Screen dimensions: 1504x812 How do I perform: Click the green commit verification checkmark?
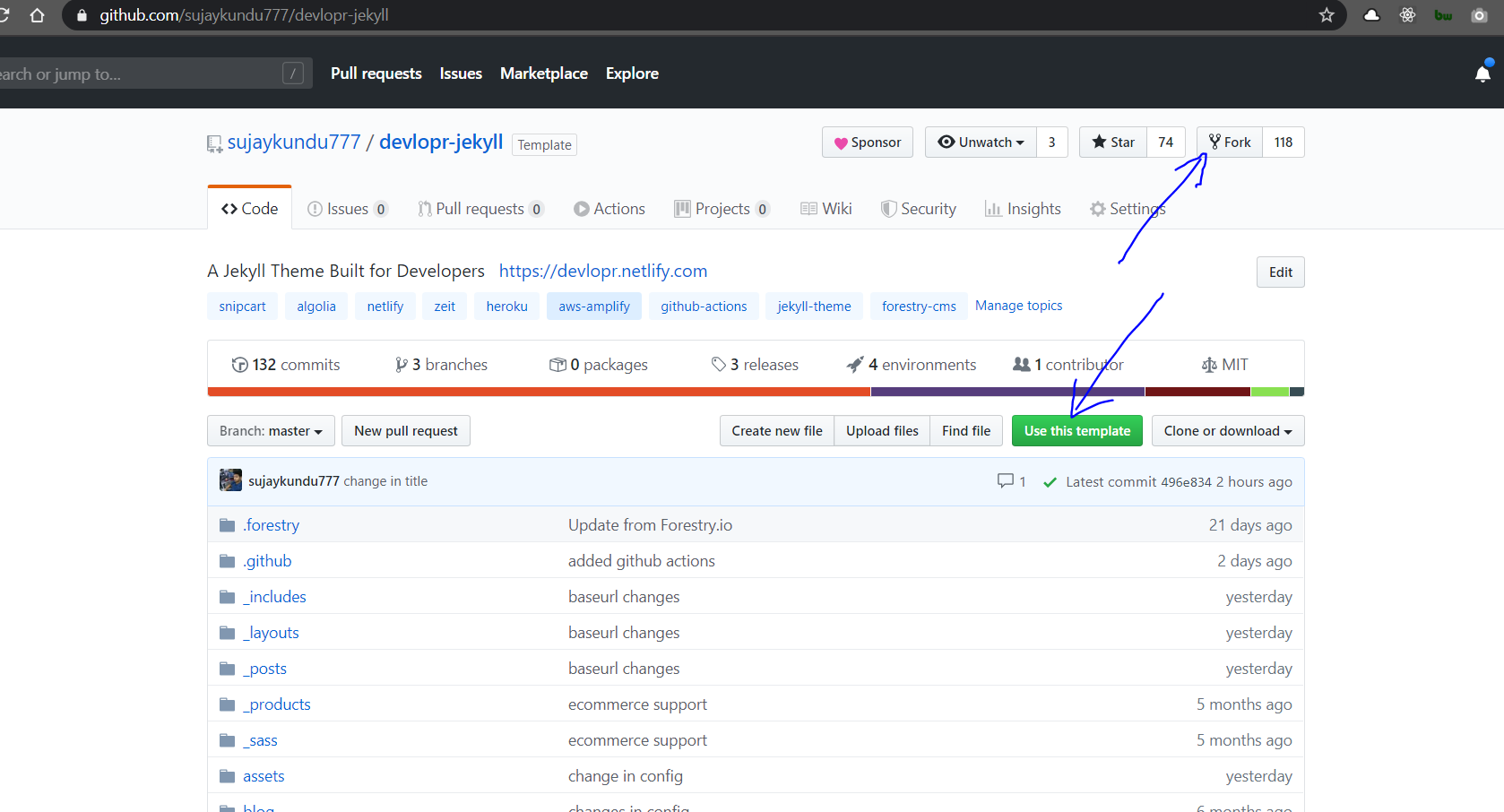point(1050,481)
